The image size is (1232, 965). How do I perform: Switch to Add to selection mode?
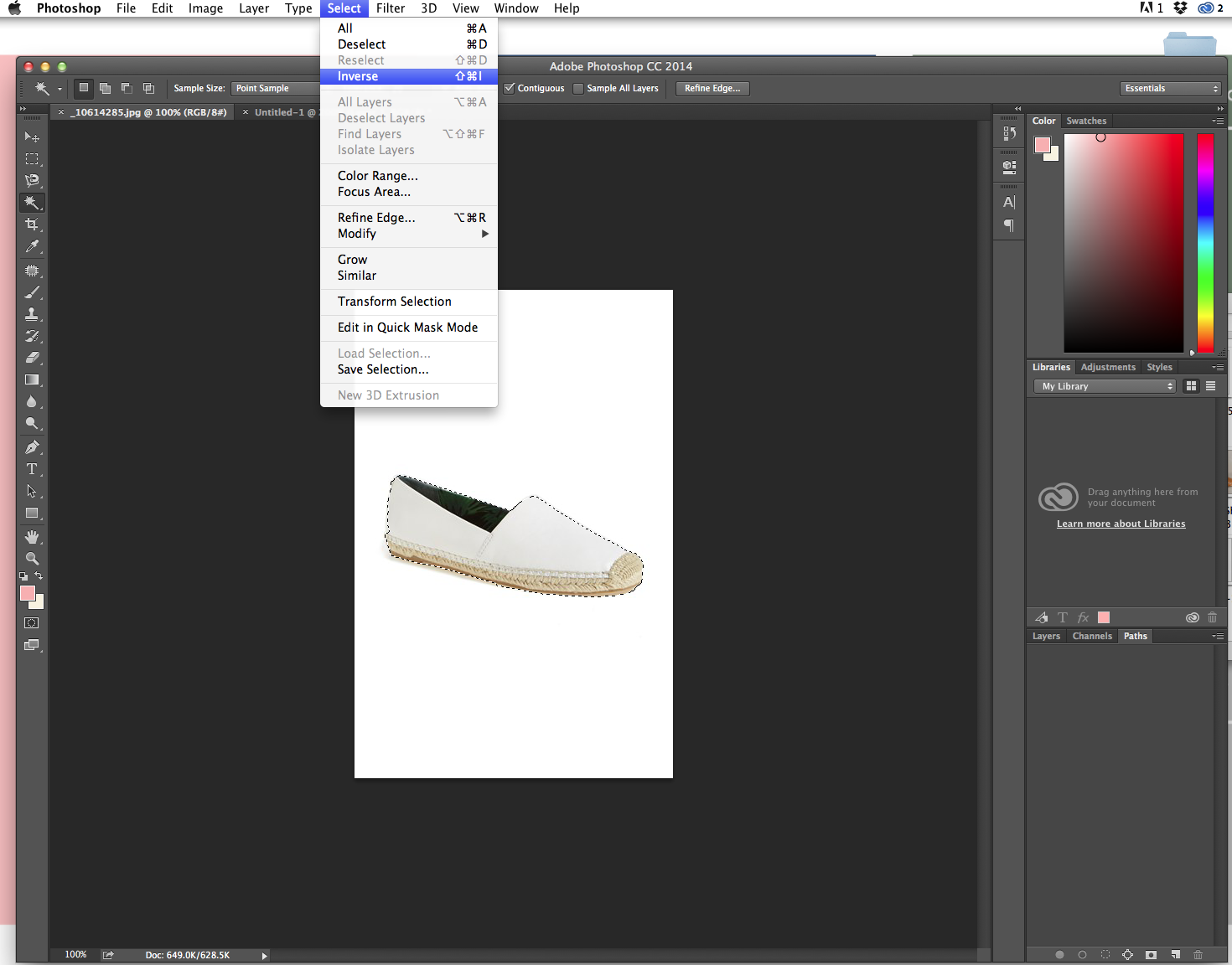point(105,88)
